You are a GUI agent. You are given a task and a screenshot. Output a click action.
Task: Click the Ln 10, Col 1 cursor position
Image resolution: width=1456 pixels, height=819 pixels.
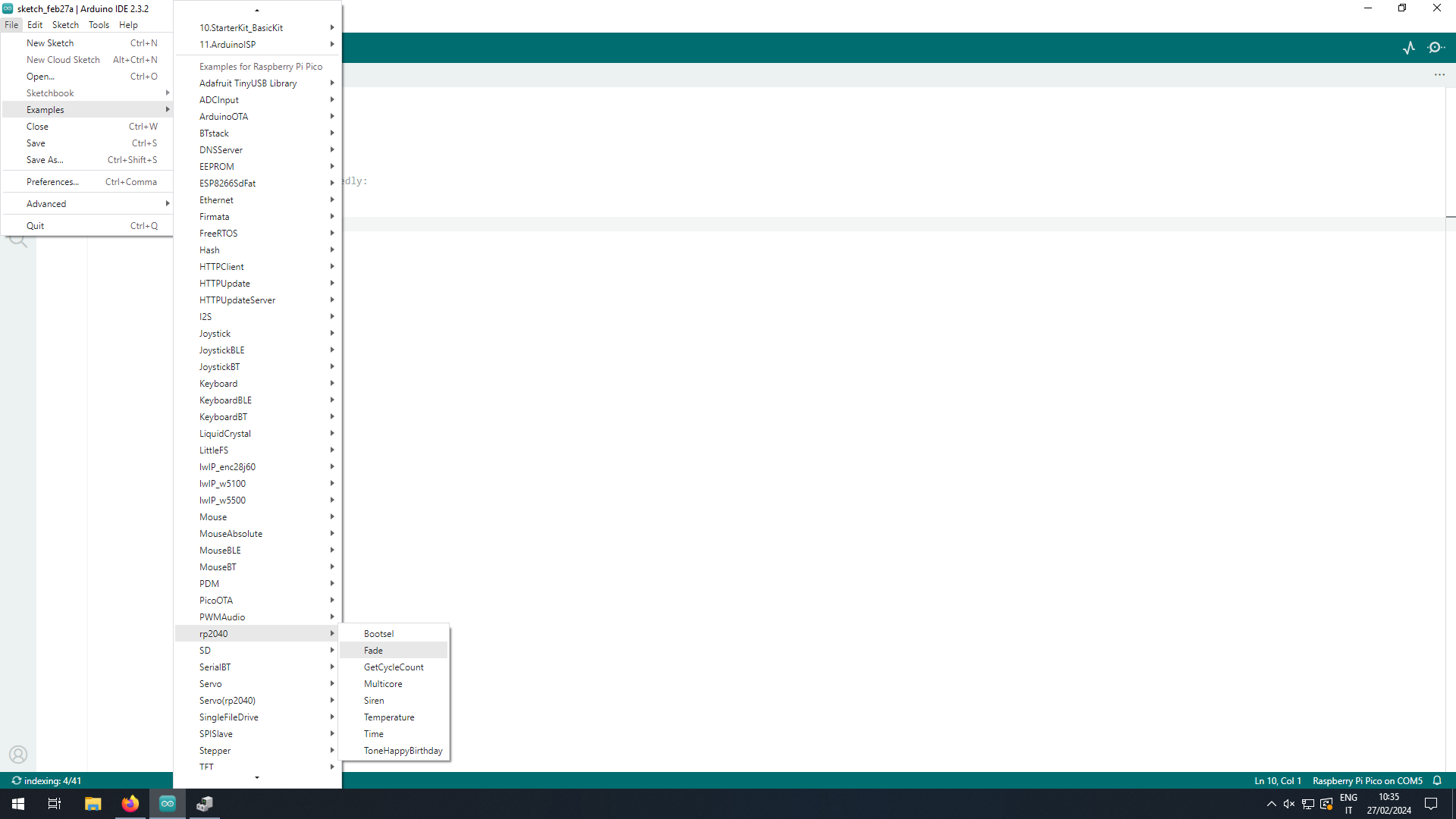[1278, 780]
